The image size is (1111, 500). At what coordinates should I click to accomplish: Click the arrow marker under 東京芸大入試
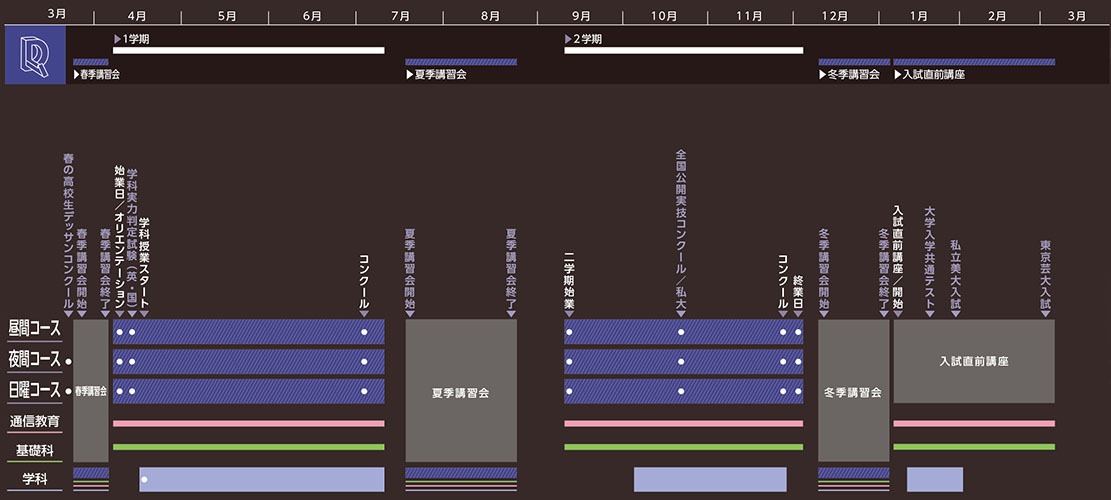pyautogui.click(x=1045, y=313)
